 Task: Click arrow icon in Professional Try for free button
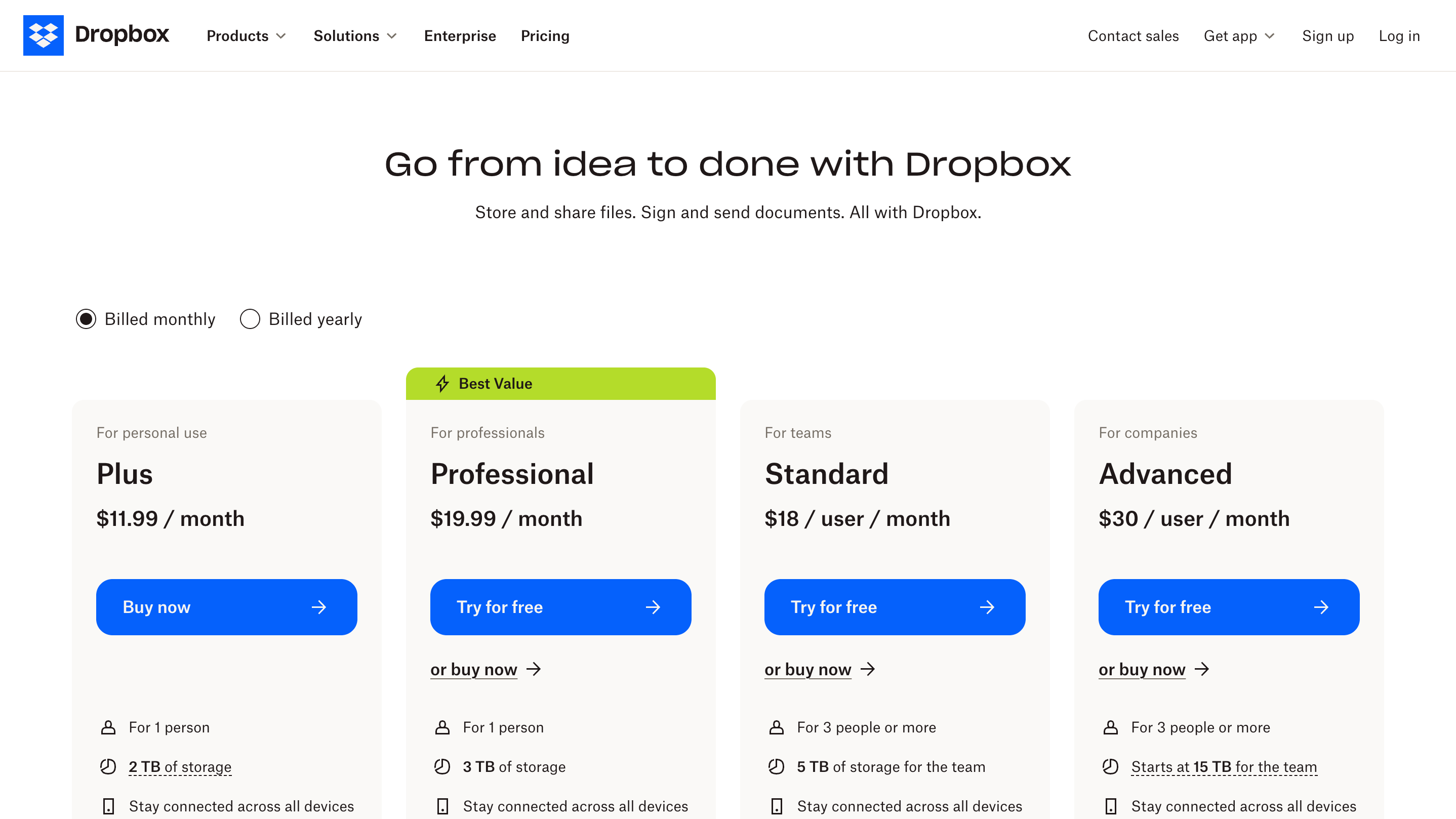tap(653, 607)
